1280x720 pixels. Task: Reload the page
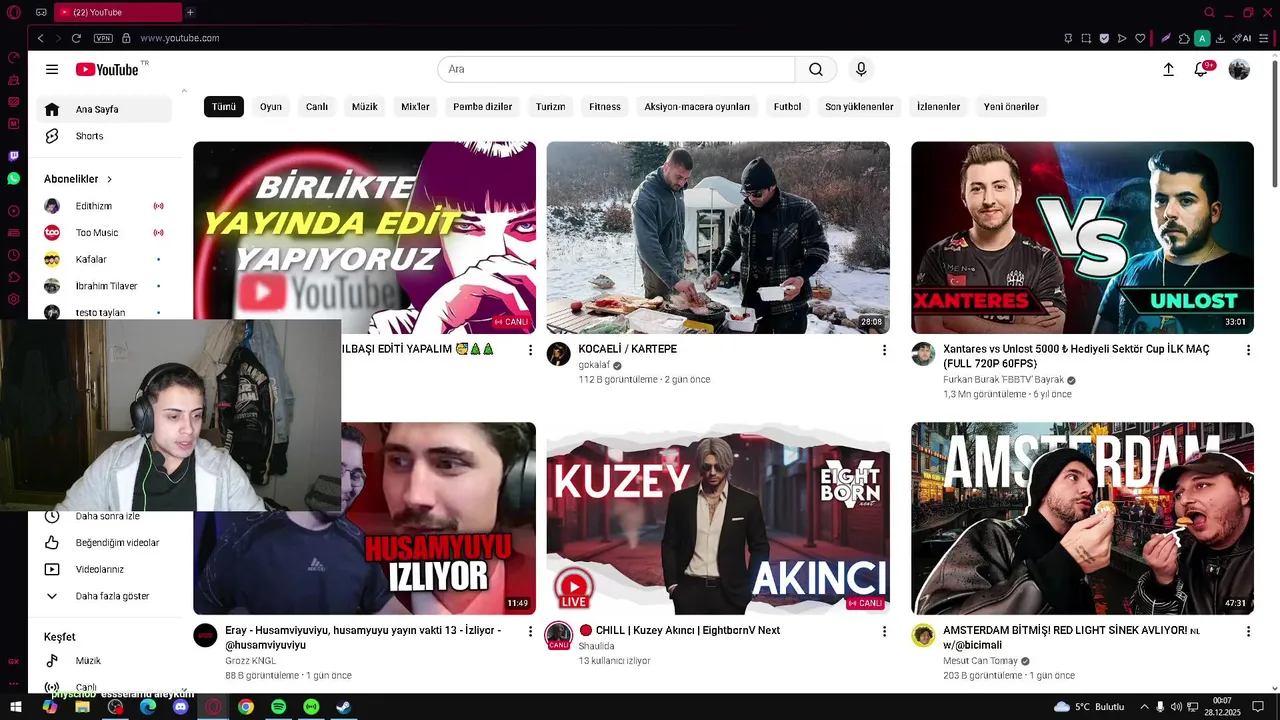point(76,38)
